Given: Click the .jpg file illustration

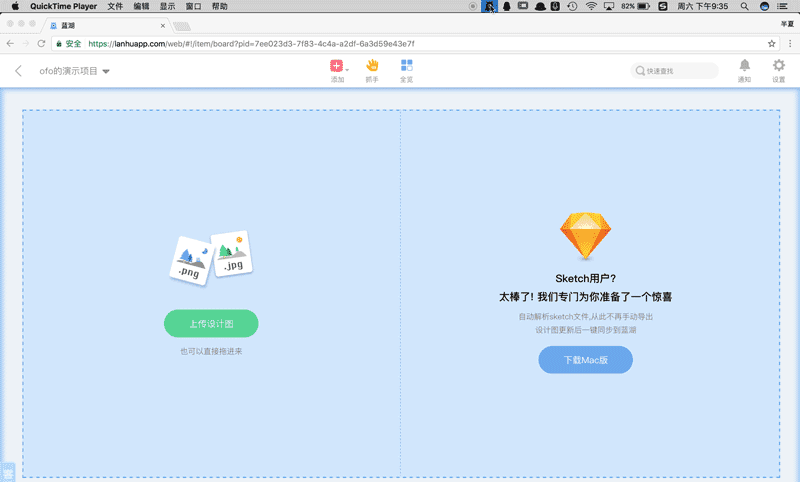Looking at the screenshot, I should click(x=232, y=253).
